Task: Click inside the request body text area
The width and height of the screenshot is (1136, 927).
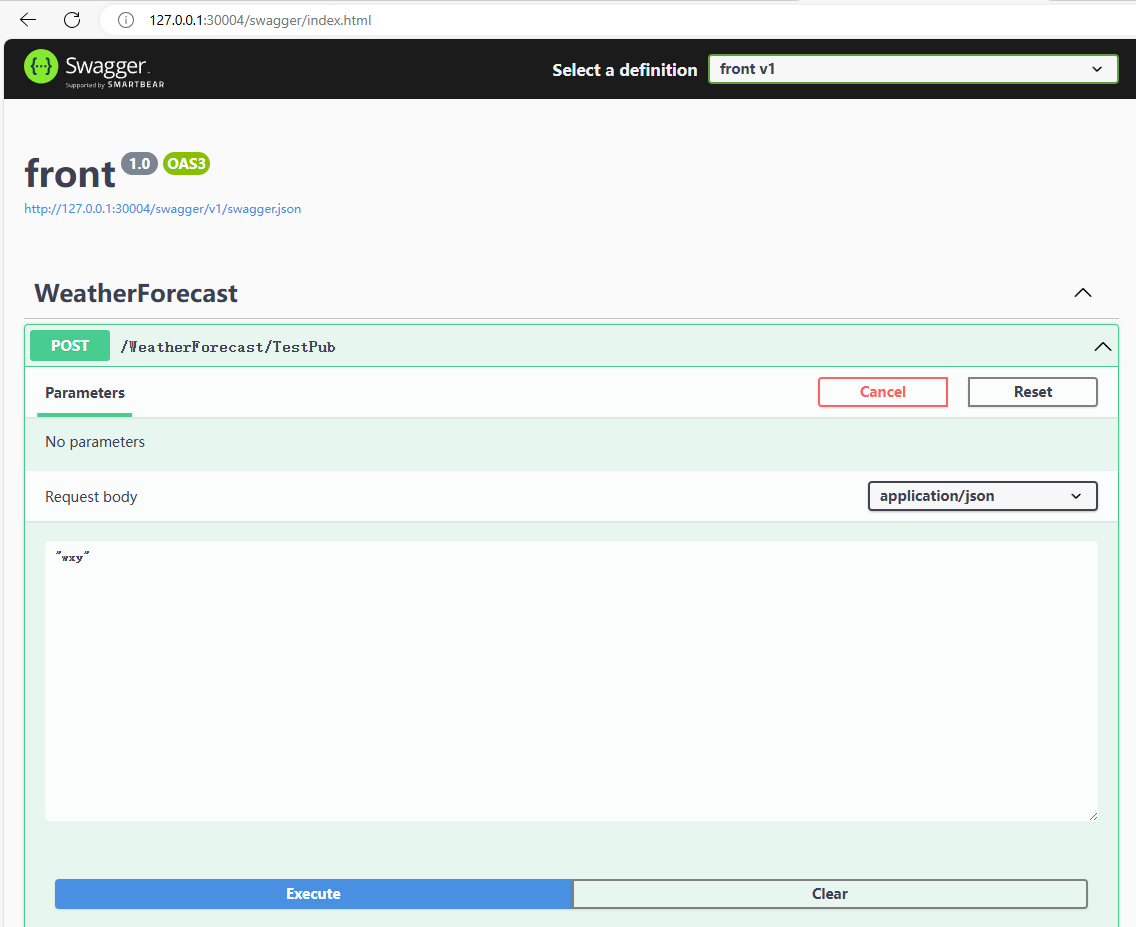Action: (571, 681)
